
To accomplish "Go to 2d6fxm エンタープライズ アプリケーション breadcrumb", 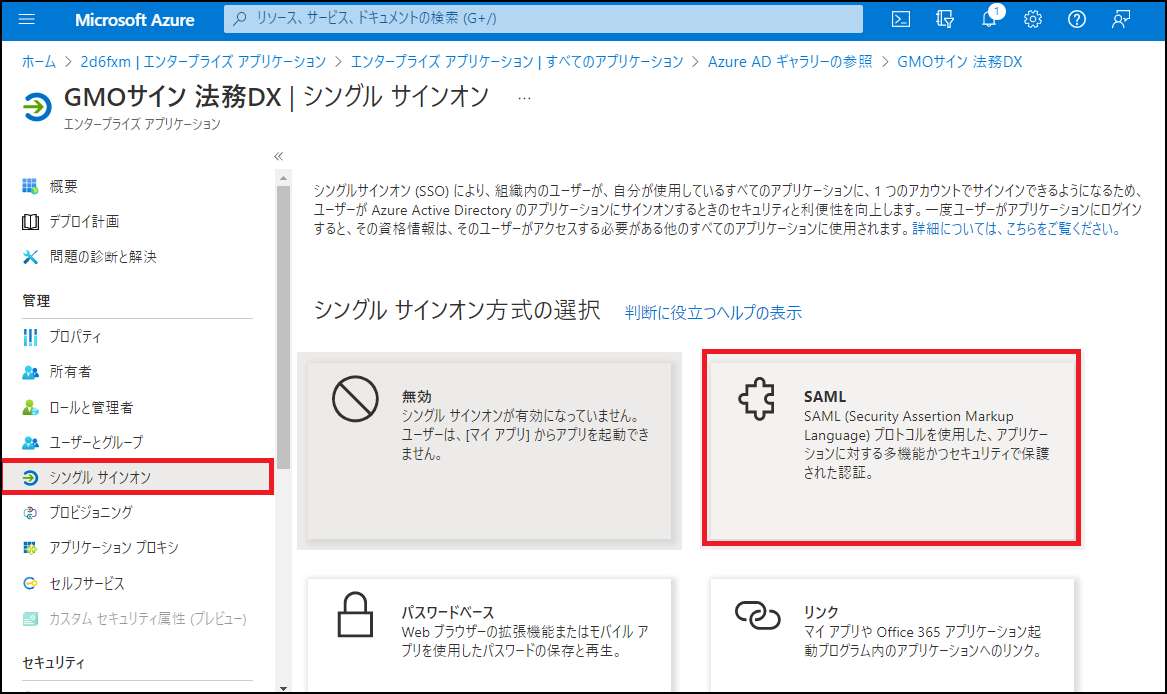I will click(x=203, y=62).
